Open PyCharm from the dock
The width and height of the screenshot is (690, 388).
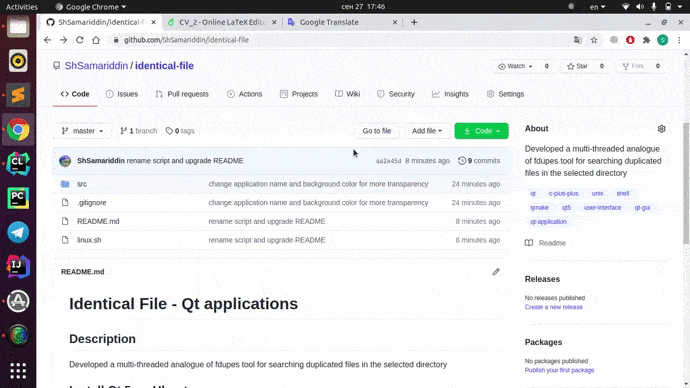(x=18, y=198)
